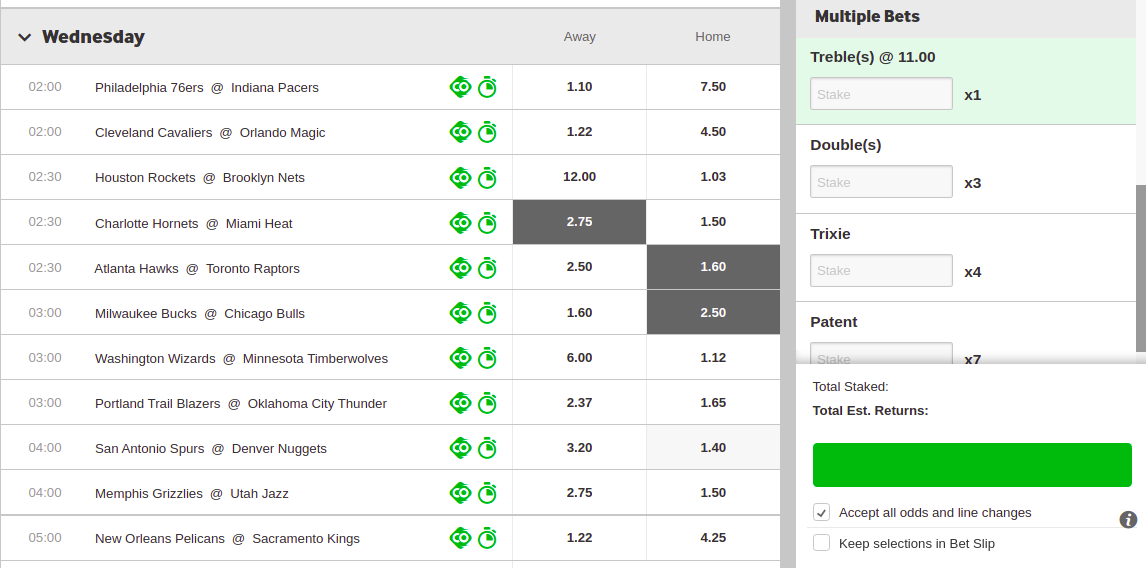Open the bet slip info icon
The image size is (1146, 568).
1128,519
